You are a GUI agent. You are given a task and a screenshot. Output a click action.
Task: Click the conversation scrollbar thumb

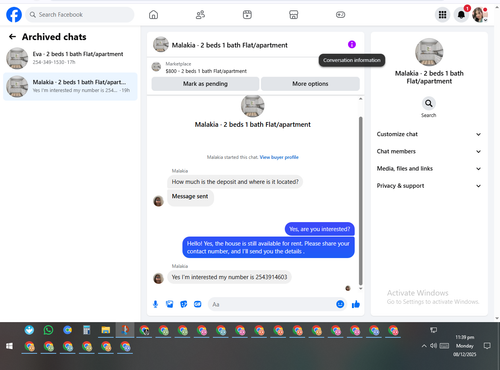pos(360,200)
